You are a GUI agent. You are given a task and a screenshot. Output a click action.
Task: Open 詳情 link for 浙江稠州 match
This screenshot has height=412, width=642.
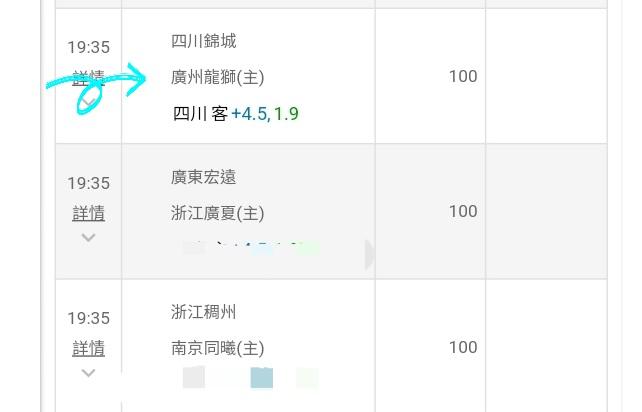coord(88,349)
